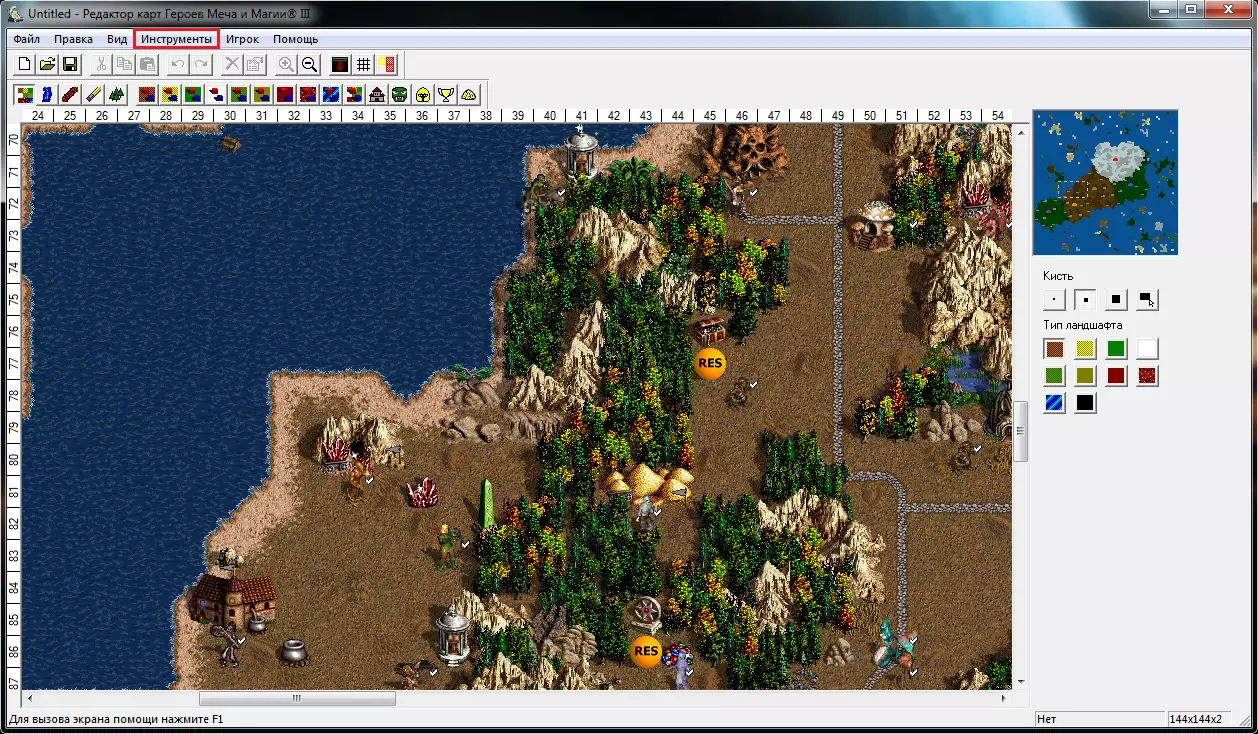Toggle the yellow-red passability overlay icon

tap(387, 64)
